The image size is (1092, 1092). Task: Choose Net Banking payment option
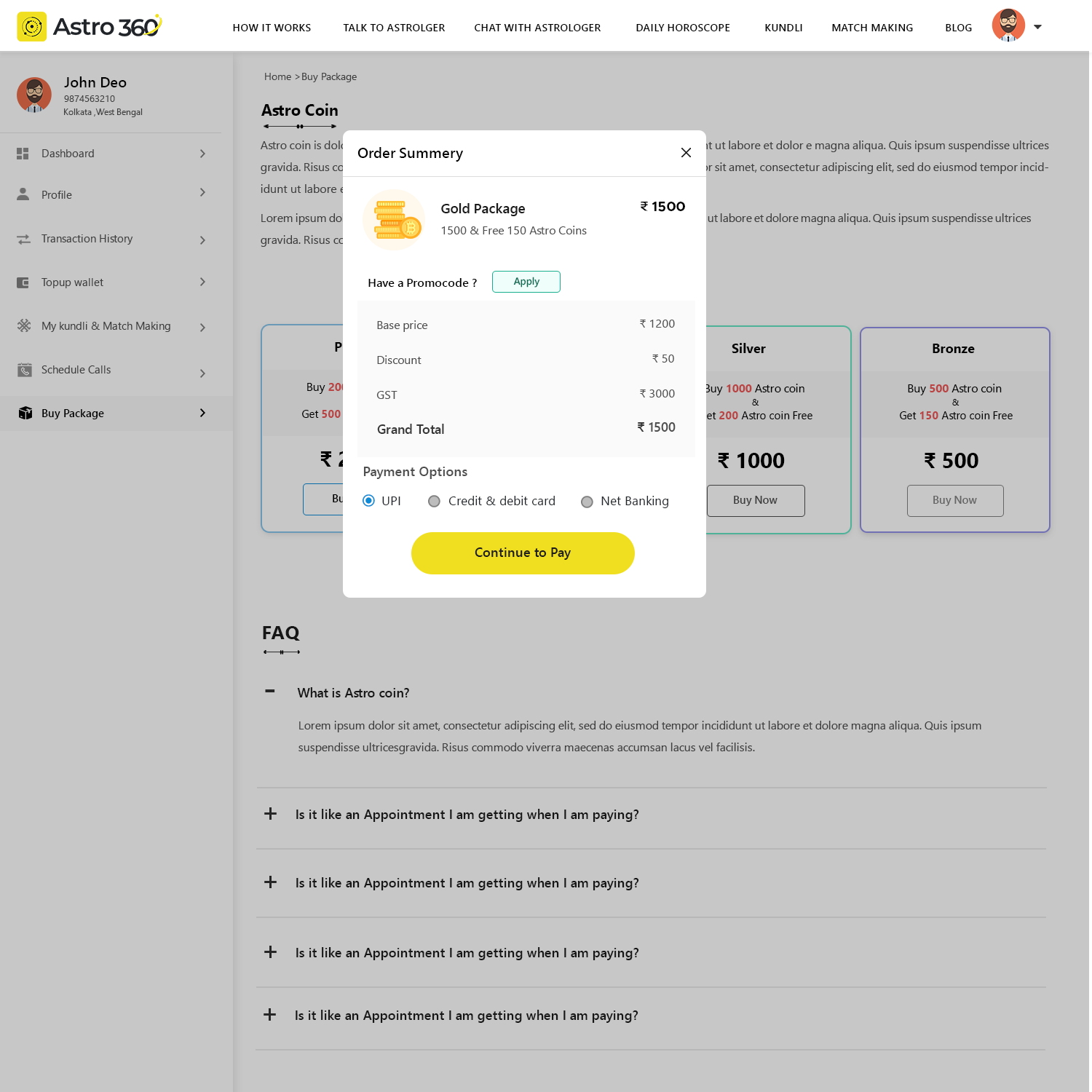click(x=587, y=501)
